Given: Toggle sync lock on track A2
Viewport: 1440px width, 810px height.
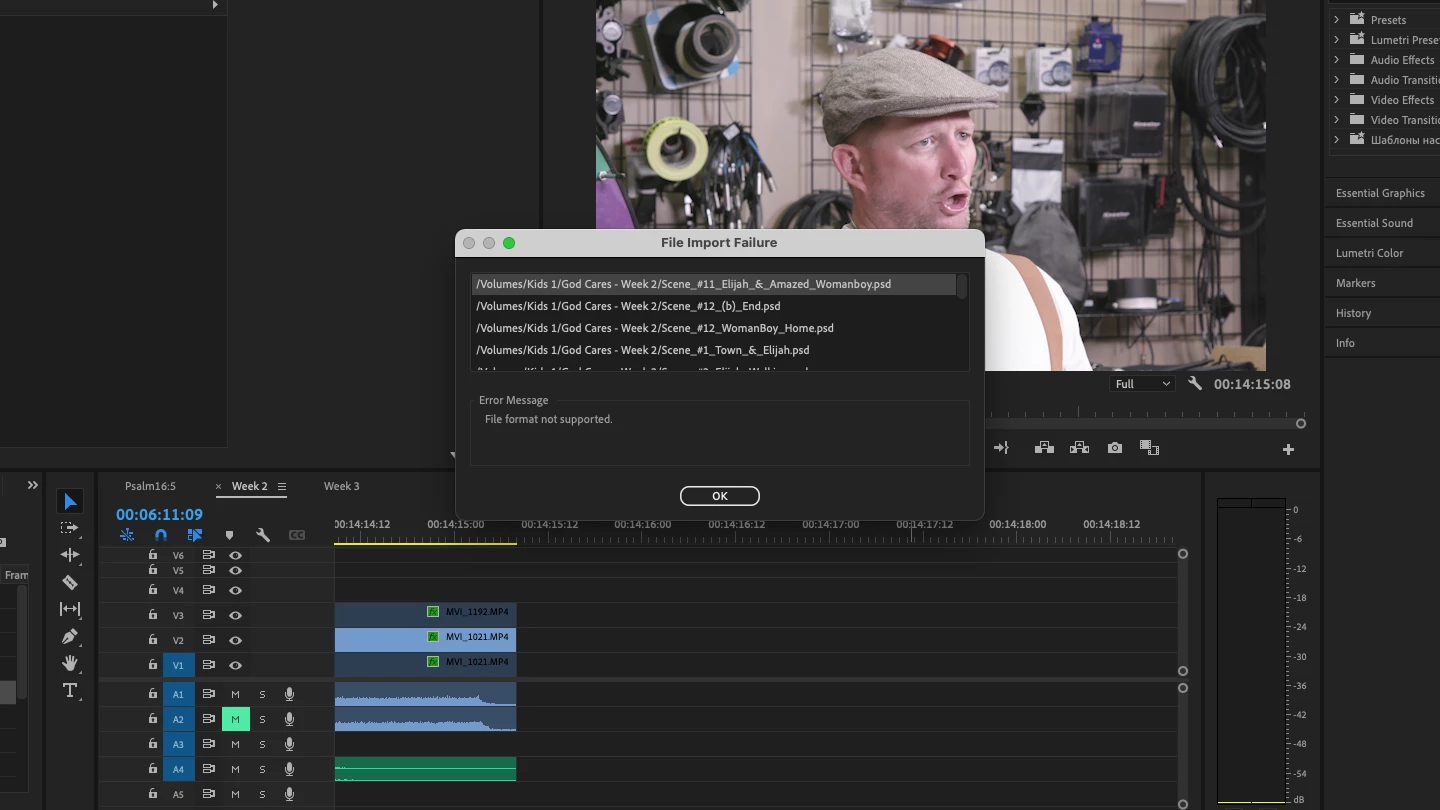Looking at the screenshot, I should (x=209, y=719).
